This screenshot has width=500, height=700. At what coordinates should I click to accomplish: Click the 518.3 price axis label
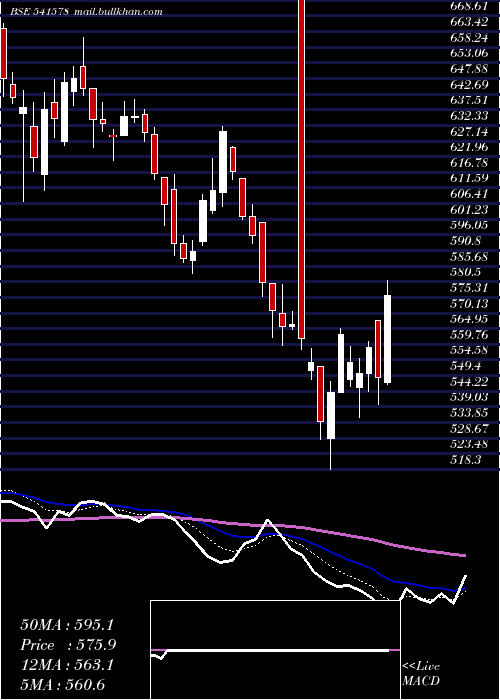tap(466, 459)
